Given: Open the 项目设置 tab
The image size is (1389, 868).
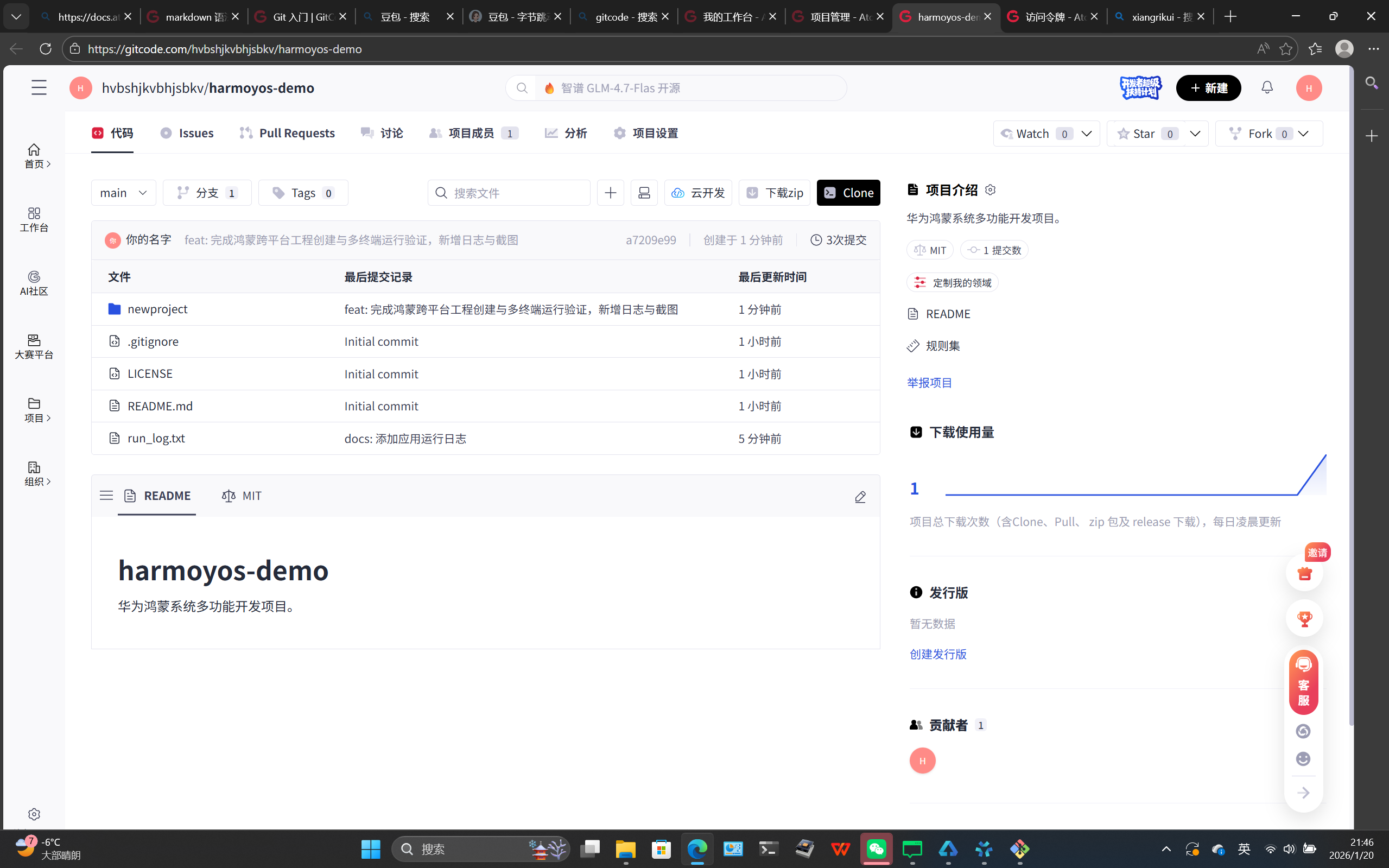Looking at the screenshot, I should [x=646, y=133].
